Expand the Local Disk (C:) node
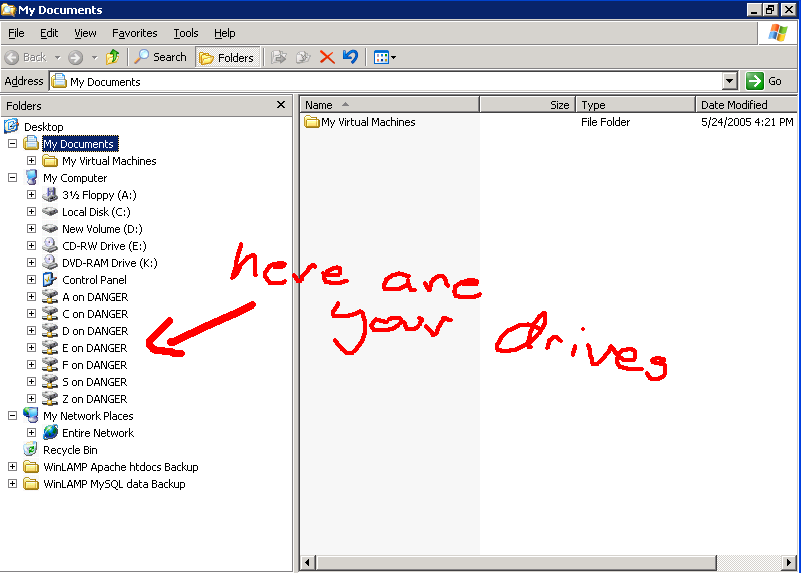The height and width of the screenshot is (573, 801). pos(32,212)
